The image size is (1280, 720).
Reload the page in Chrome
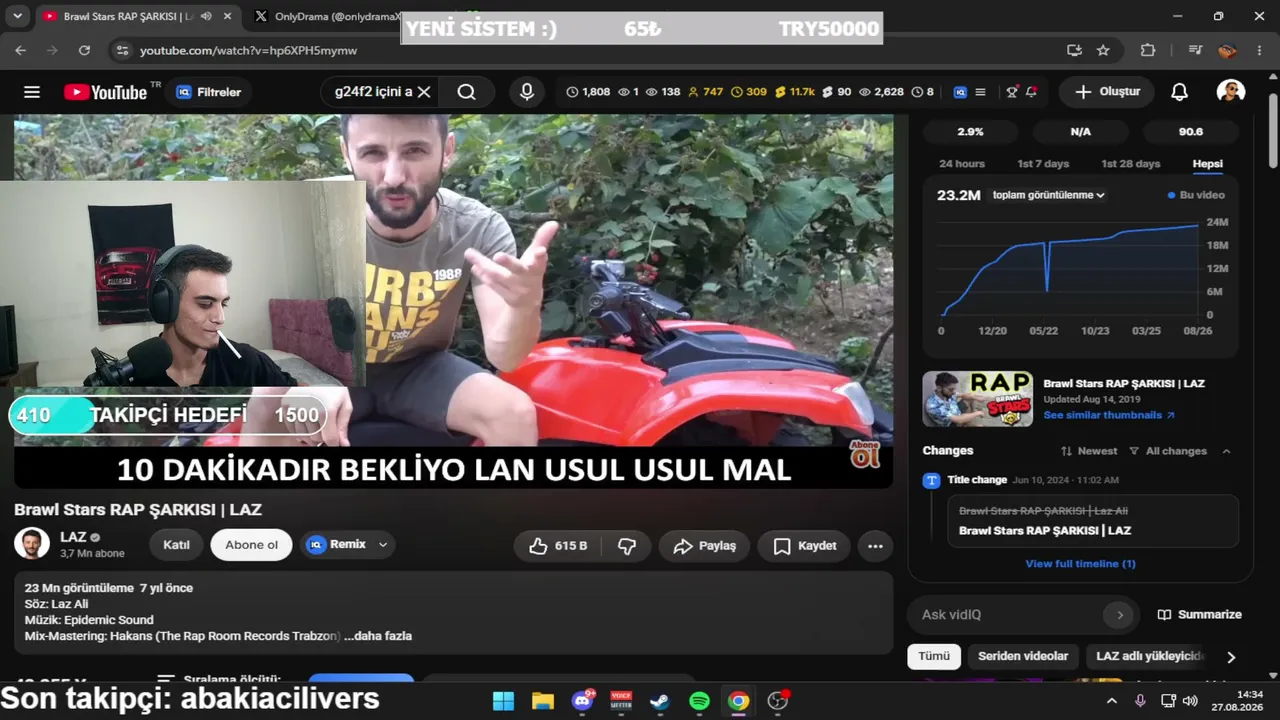coord(84,50)
